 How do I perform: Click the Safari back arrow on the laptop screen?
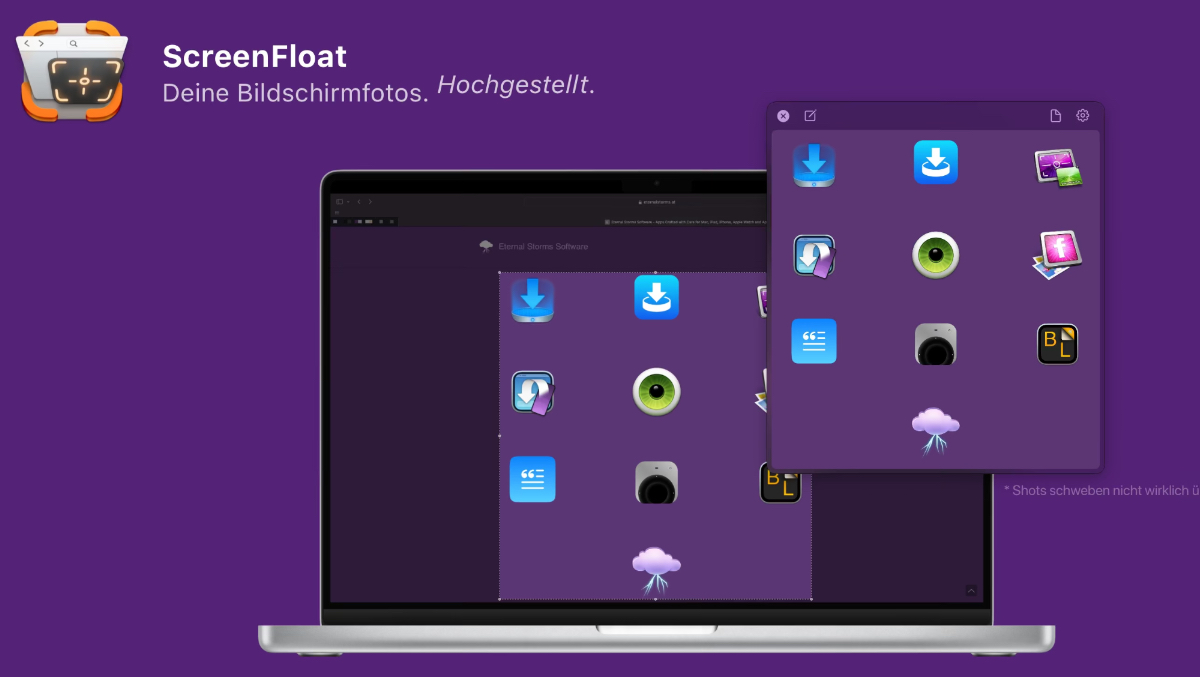click(x=358, y=201)
